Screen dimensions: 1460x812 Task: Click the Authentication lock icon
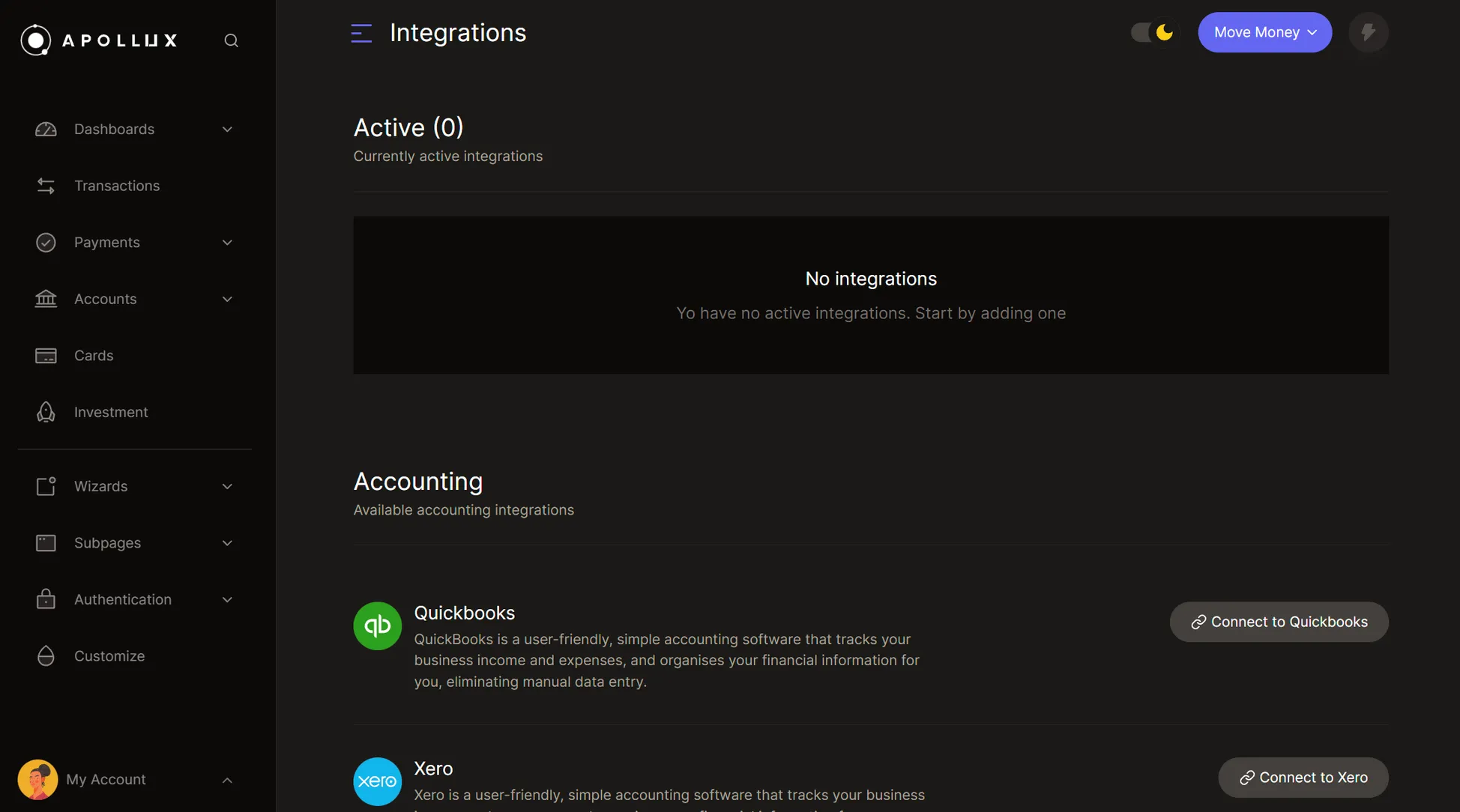[46, 599]
